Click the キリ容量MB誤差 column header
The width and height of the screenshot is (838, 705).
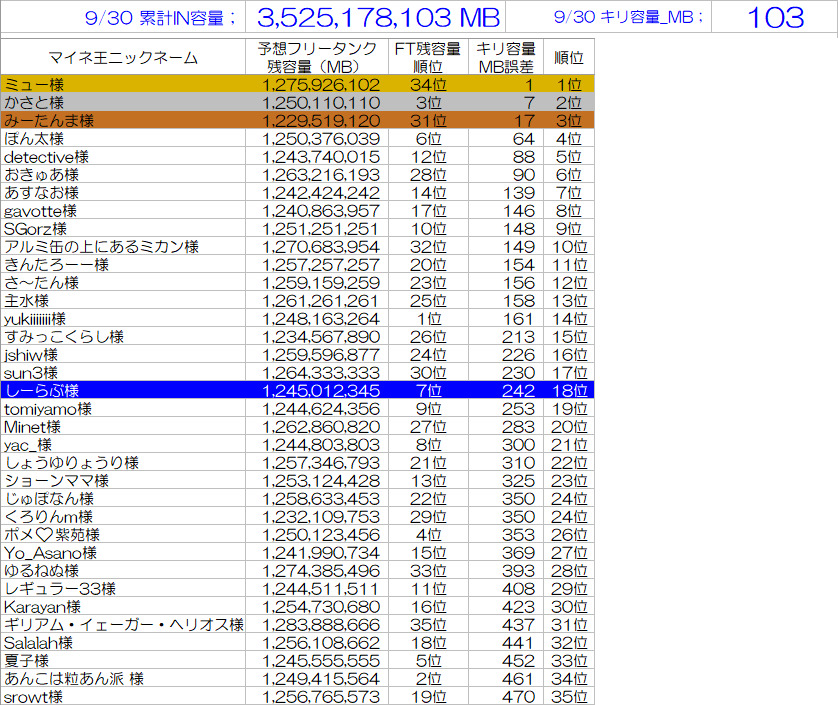click(x=505, y=58)
